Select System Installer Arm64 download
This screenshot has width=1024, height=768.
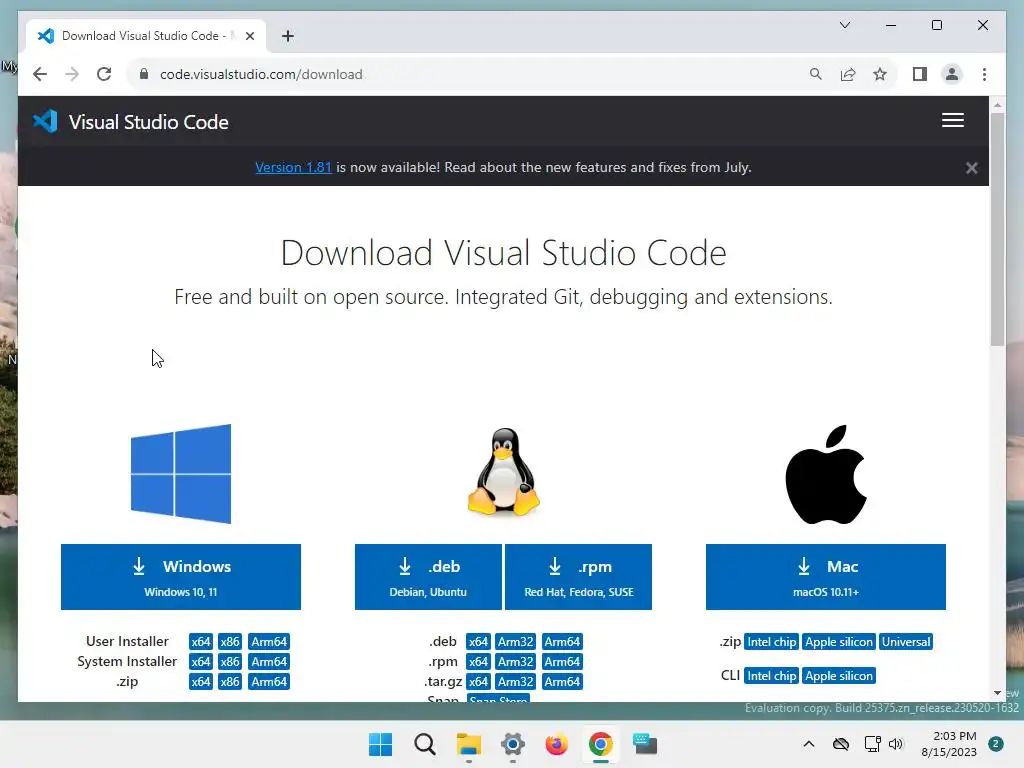click(269, 662)
